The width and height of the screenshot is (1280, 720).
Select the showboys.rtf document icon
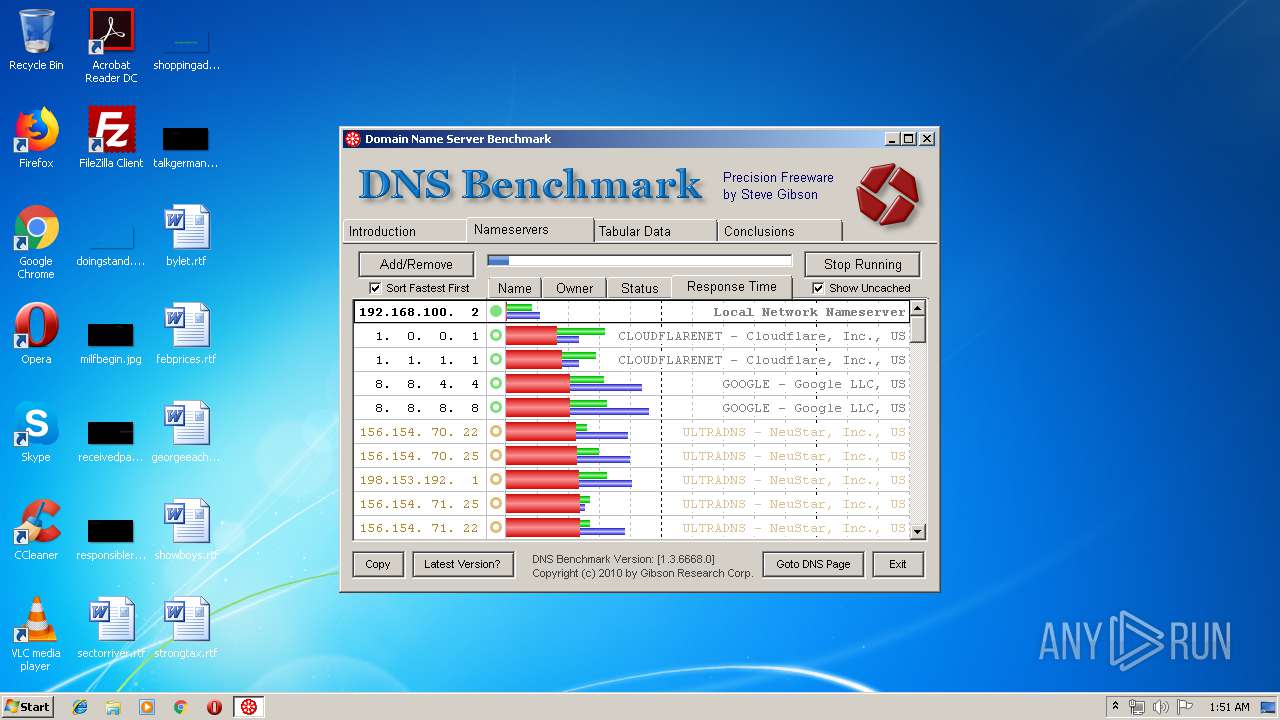(x=186, y=531)
